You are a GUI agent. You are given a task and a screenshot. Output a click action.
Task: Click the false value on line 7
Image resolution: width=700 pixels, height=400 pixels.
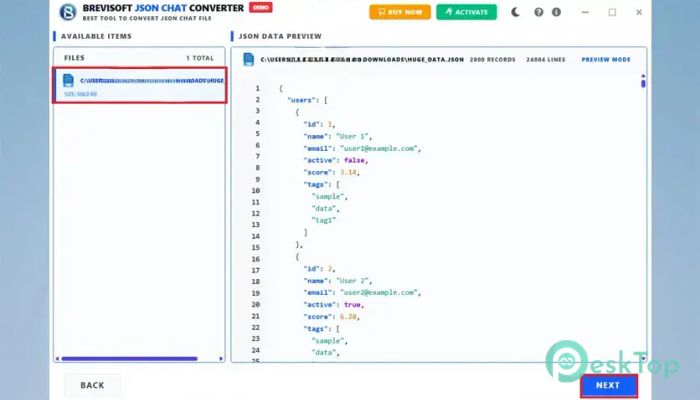coord(354,160)
